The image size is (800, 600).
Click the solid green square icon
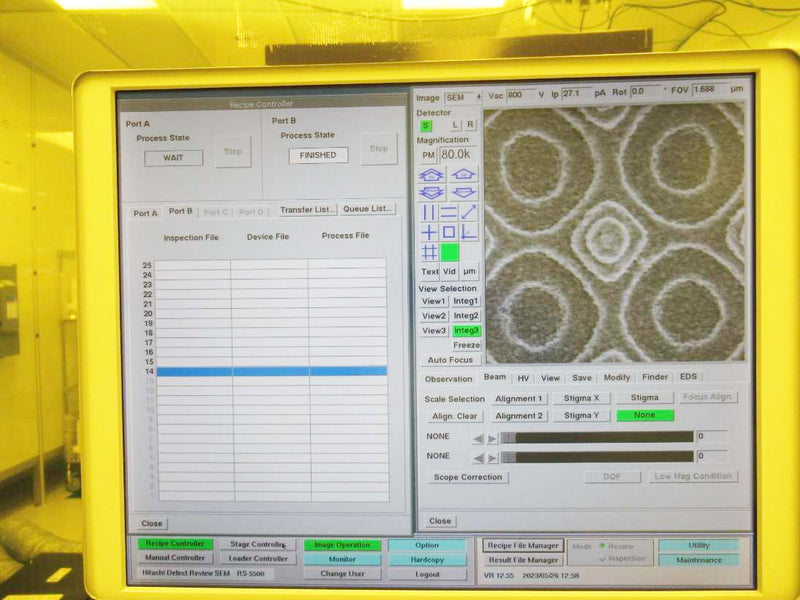[x=449, y=252]
